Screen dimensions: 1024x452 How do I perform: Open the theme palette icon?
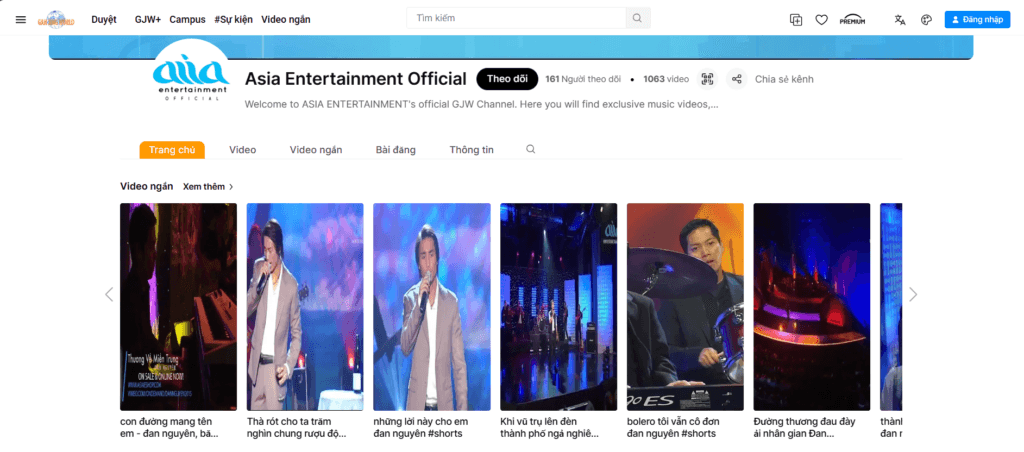tap(926, 20)
